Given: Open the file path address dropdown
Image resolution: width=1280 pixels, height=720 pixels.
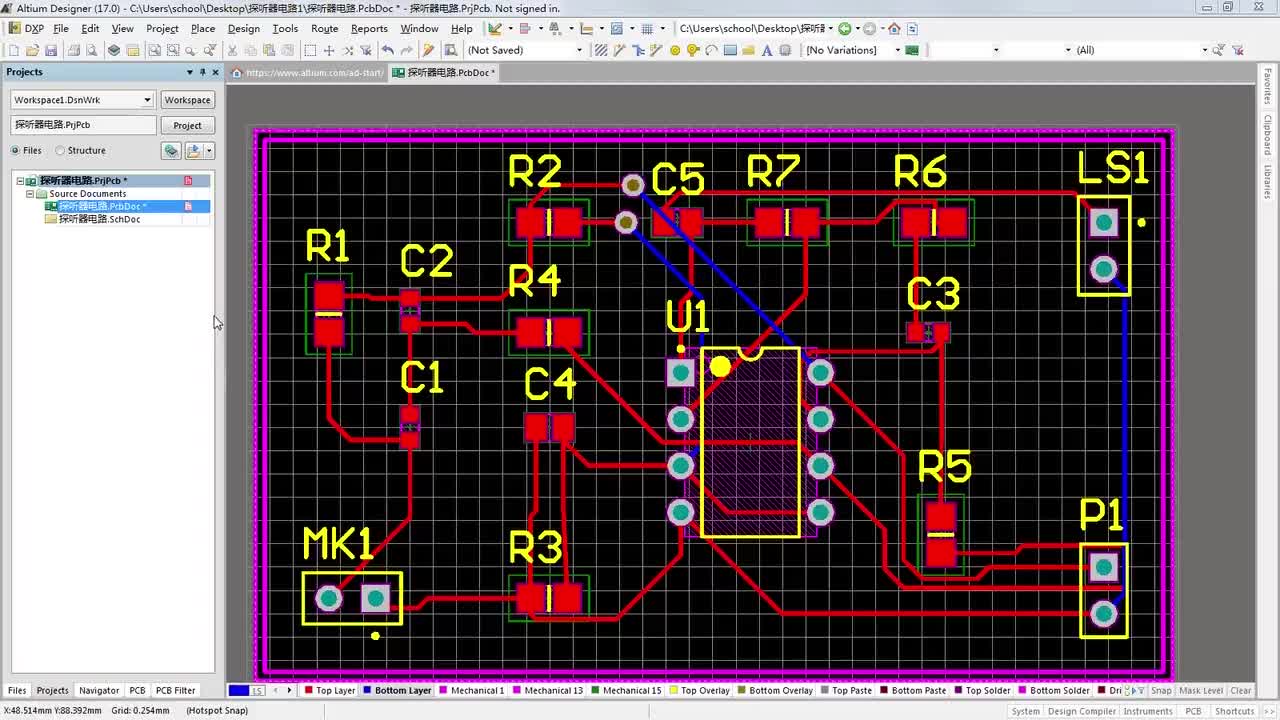Looking at the screenshot, I should (830, 28).
